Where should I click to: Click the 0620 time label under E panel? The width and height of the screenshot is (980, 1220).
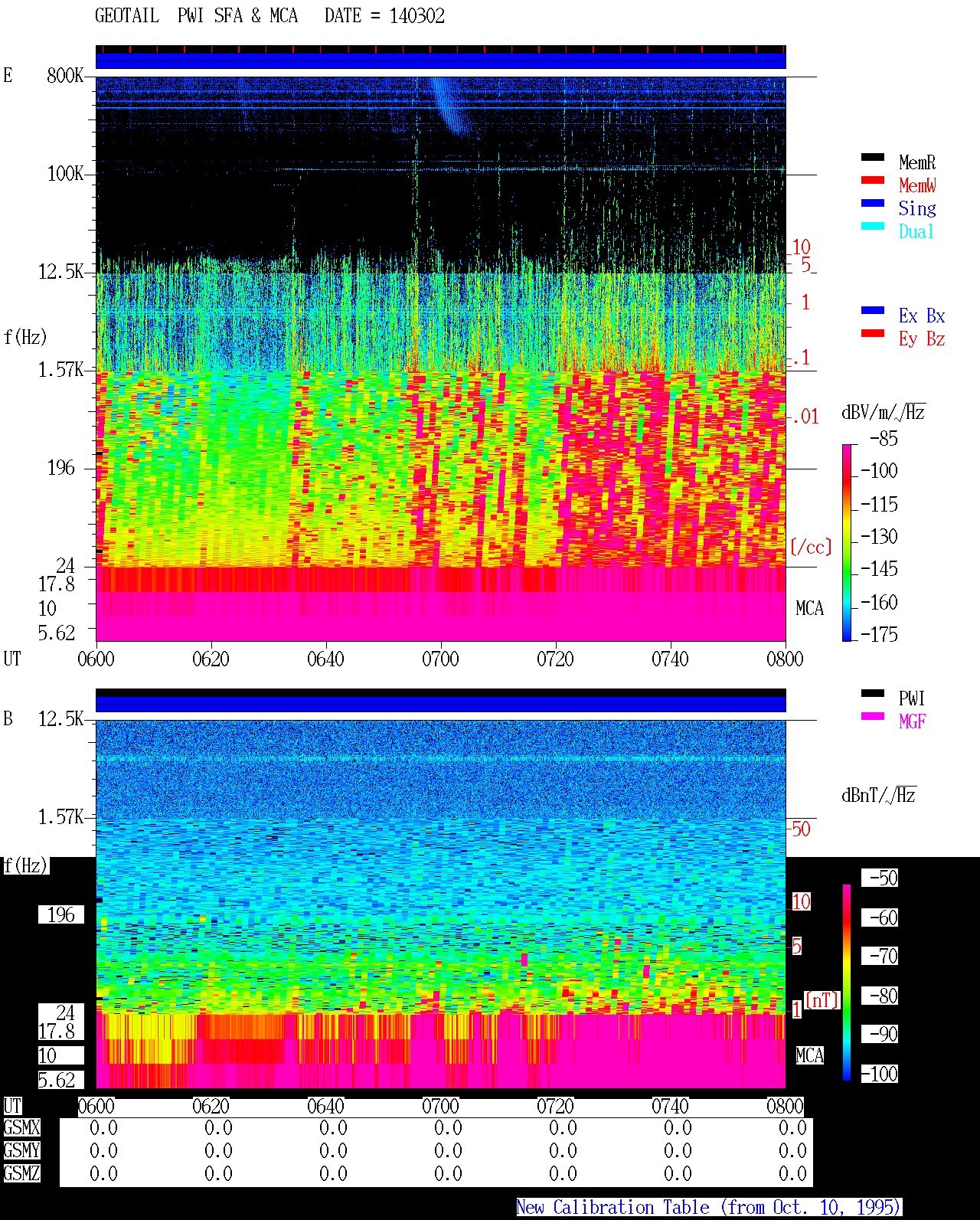[x=211, y=659]
